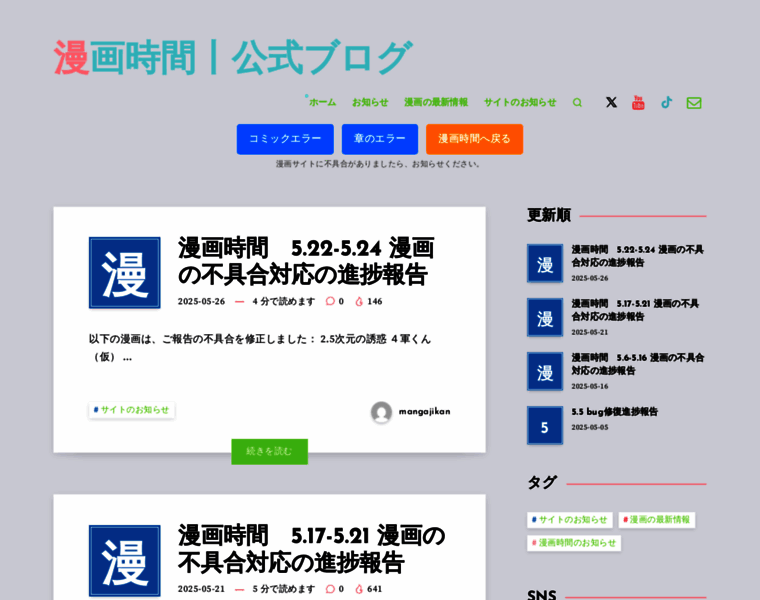Viewport: 760px width, 600px height.
Task: Click the comment count icon on 5.22-5.24 post
Action: tap(330, 301)
